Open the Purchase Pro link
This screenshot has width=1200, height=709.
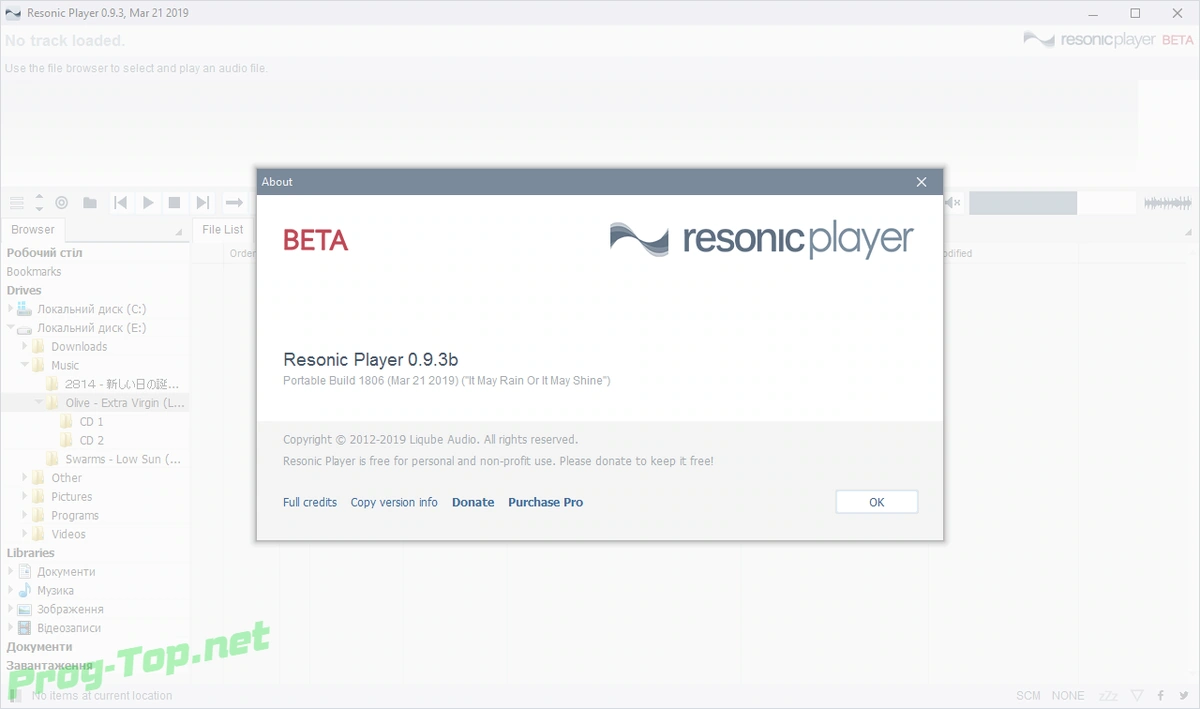coord(546,502)
